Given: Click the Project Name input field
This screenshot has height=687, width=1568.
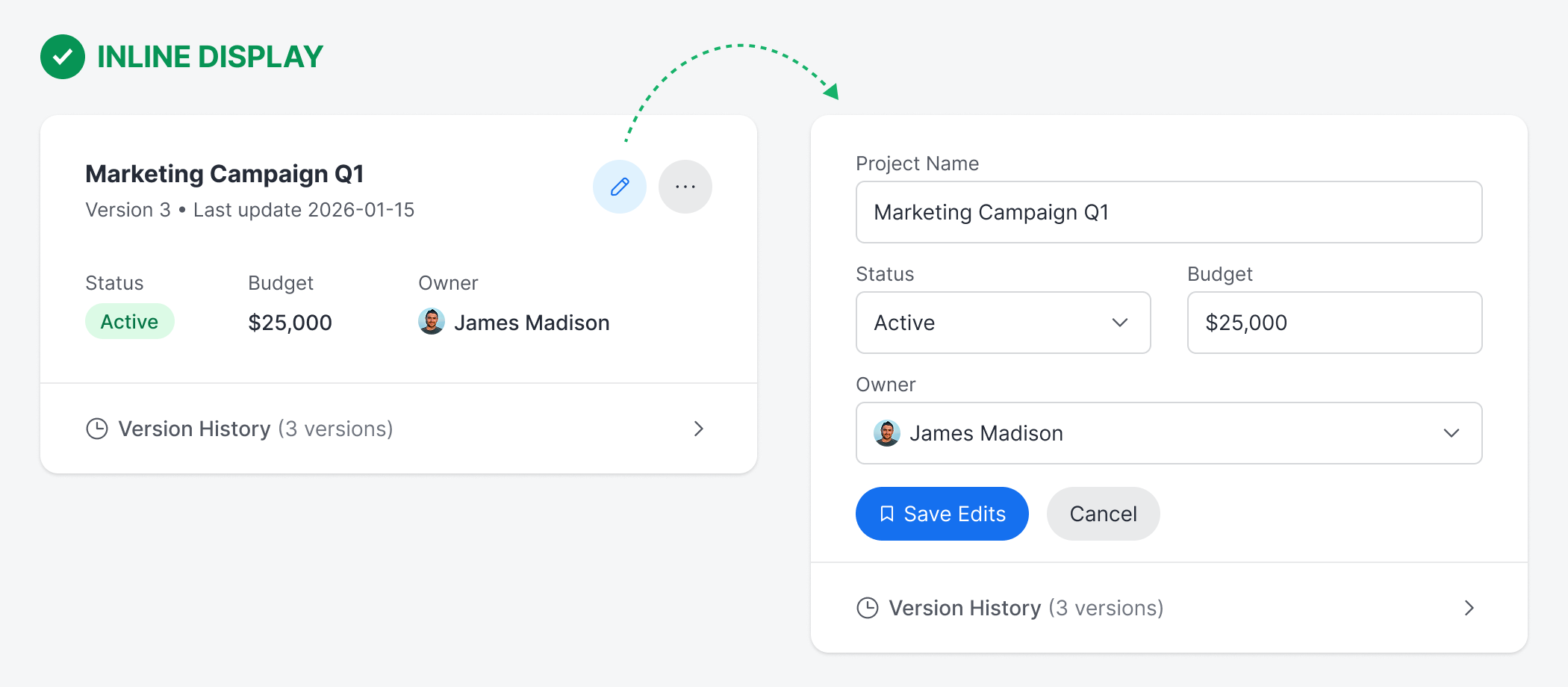Looking at the screenshot, I should 1169,212.
